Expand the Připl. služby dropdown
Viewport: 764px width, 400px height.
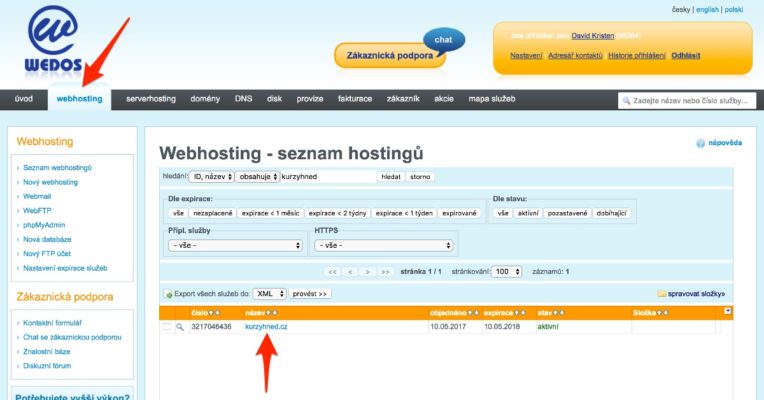click(236, 246)
